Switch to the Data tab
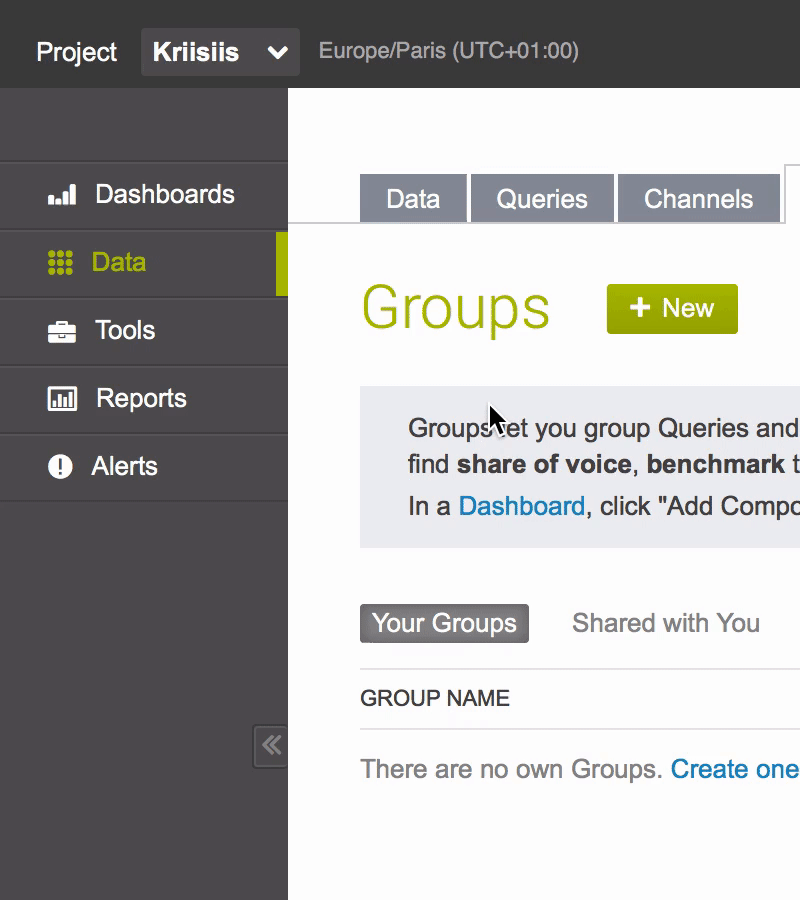 coord(413,199)
